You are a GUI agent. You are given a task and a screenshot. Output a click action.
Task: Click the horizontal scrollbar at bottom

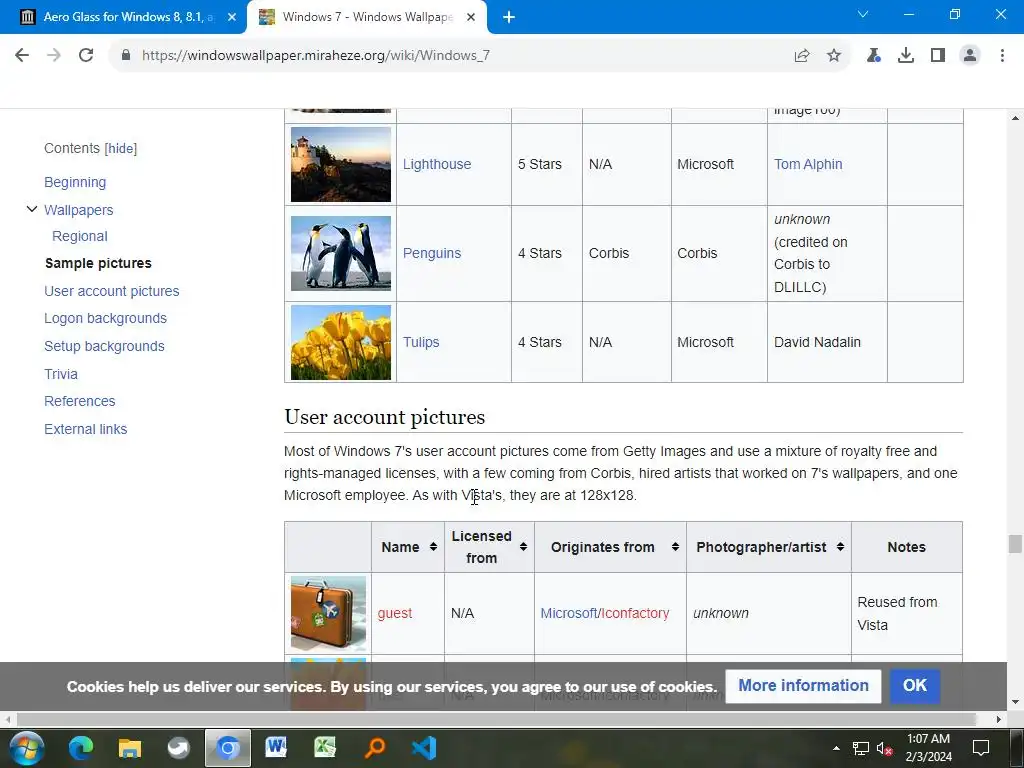(496, 720)
